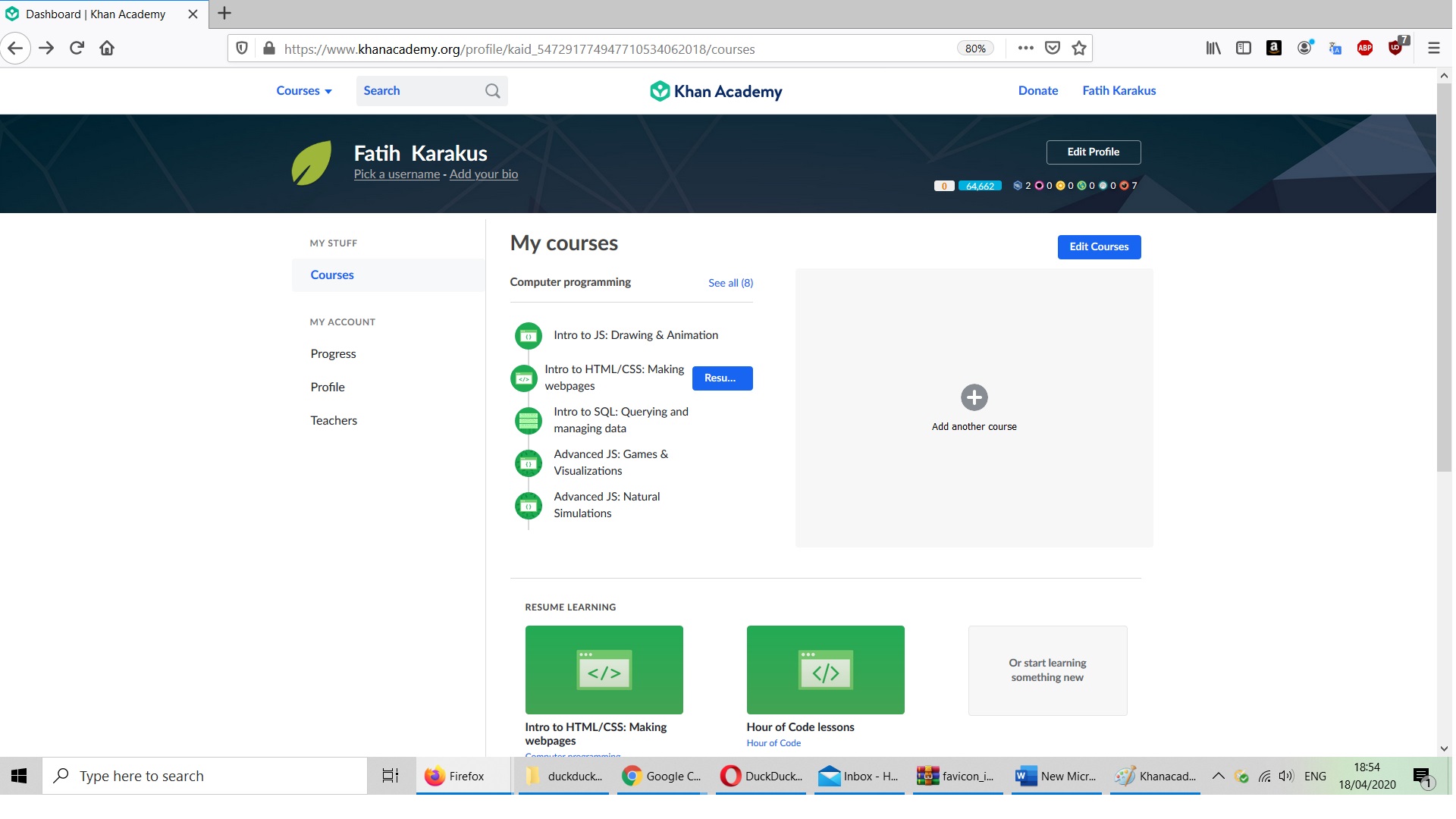Click Pick a username link
Viewport: 1456px width, 819px height.
397,174
